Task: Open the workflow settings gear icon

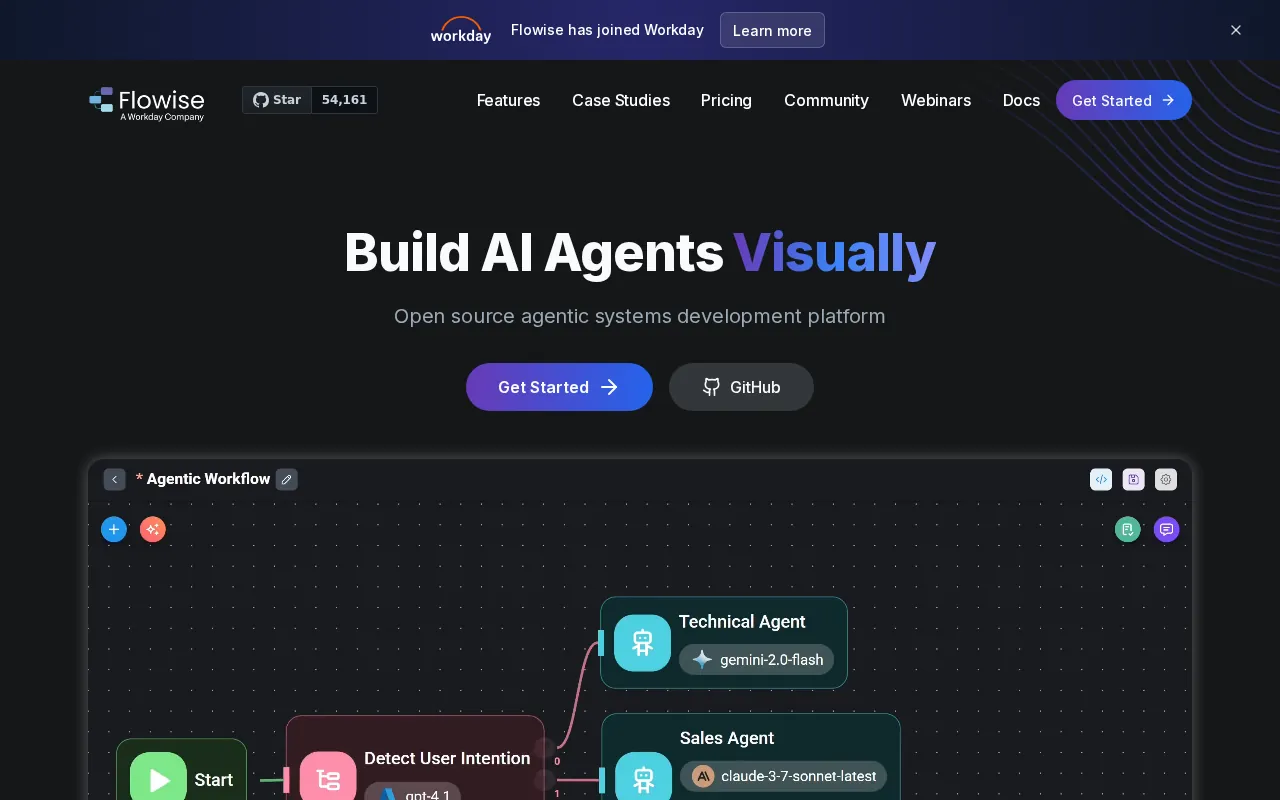Action: 1166,479
